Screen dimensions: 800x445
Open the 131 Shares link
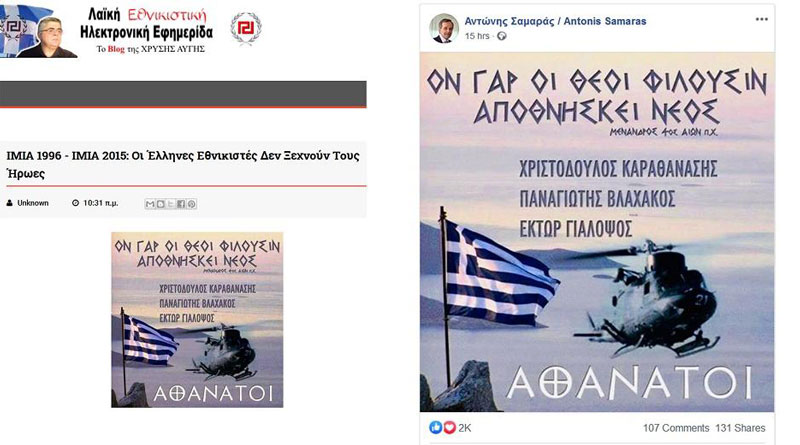point(740,428)
